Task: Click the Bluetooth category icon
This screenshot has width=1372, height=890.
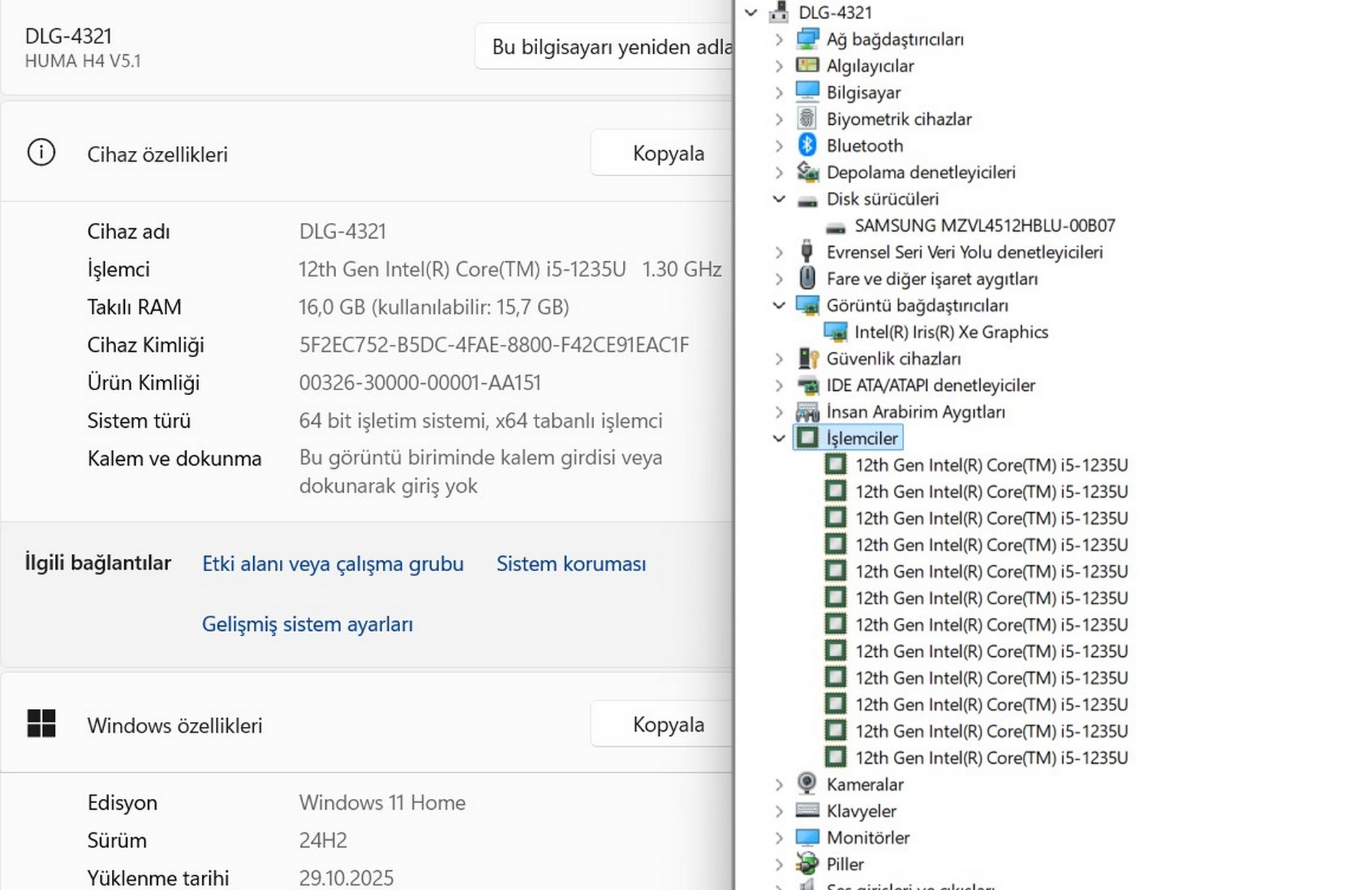Action: (x=807, y=145)
